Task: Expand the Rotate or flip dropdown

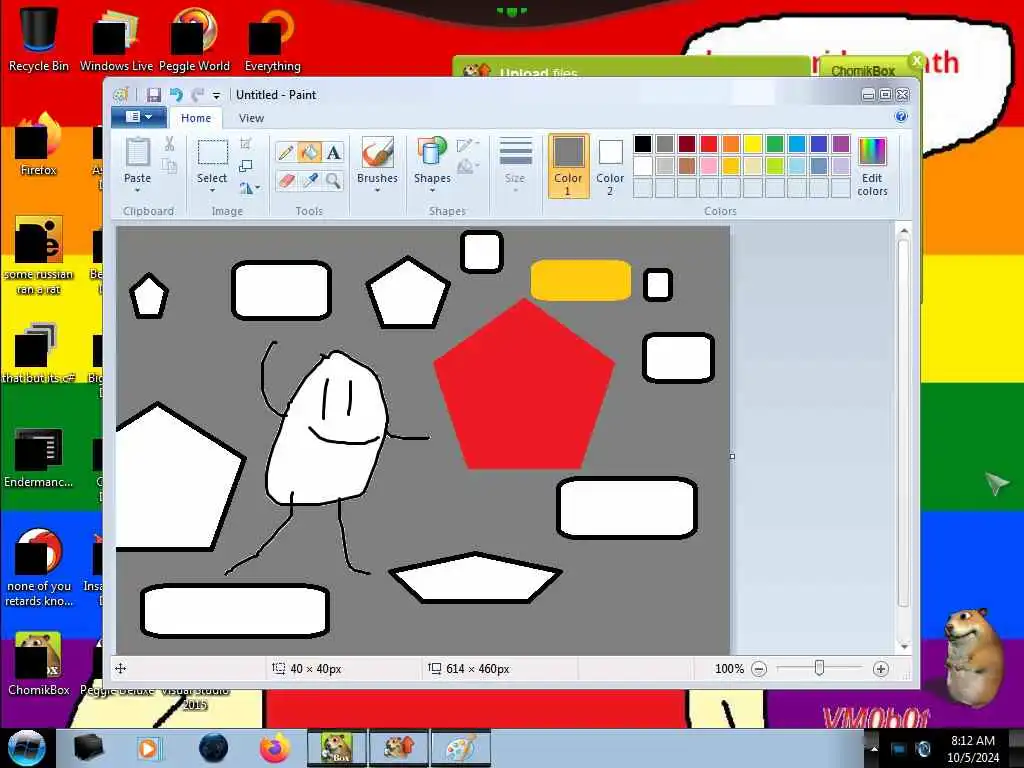Action: 249,188
